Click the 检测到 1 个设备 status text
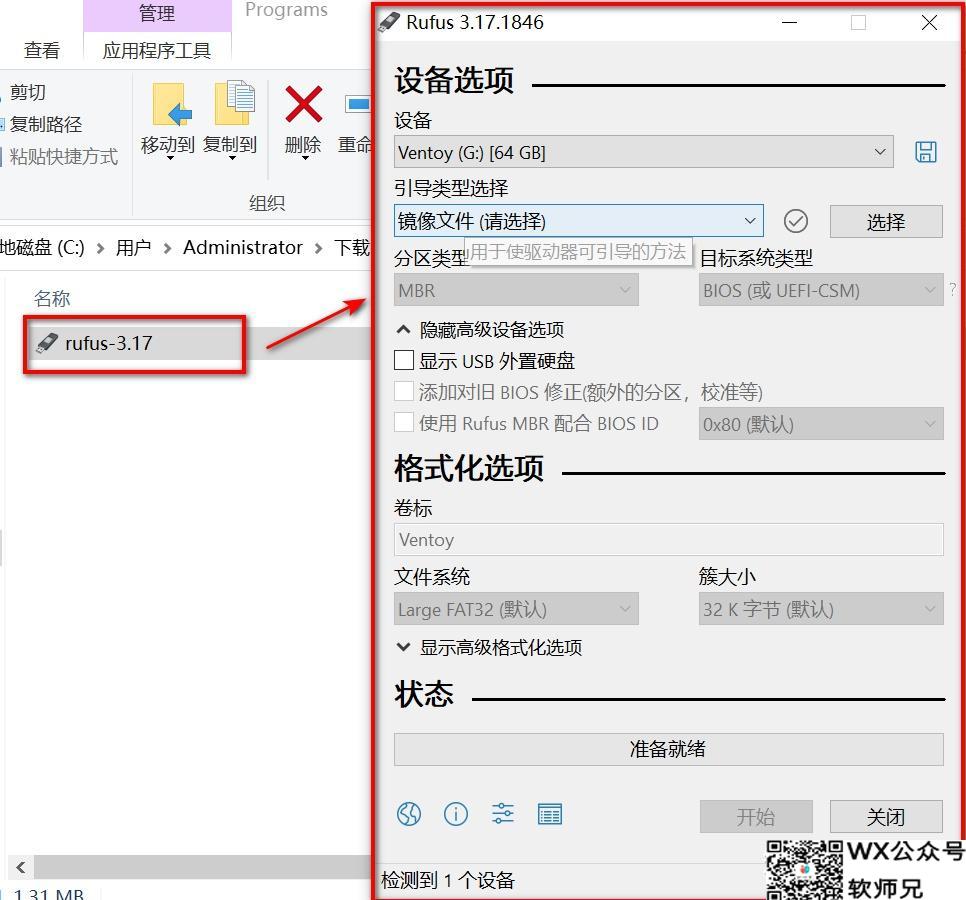This screenshot has height=900, width=966. click(x=447, y=880)
